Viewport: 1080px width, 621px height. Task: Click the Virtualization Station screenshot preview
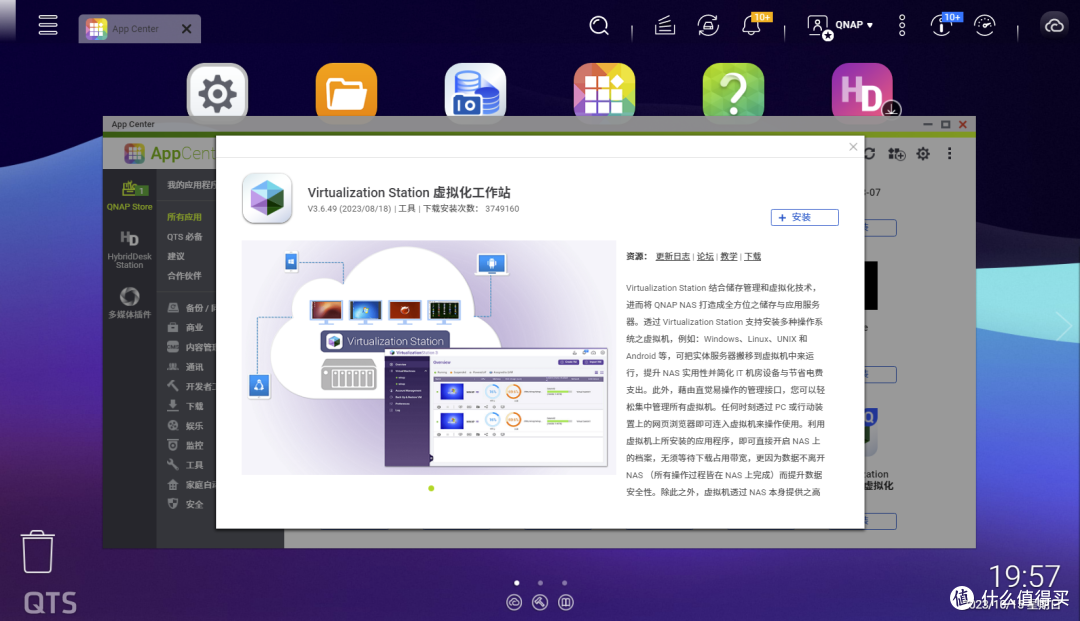click(428, 357)
